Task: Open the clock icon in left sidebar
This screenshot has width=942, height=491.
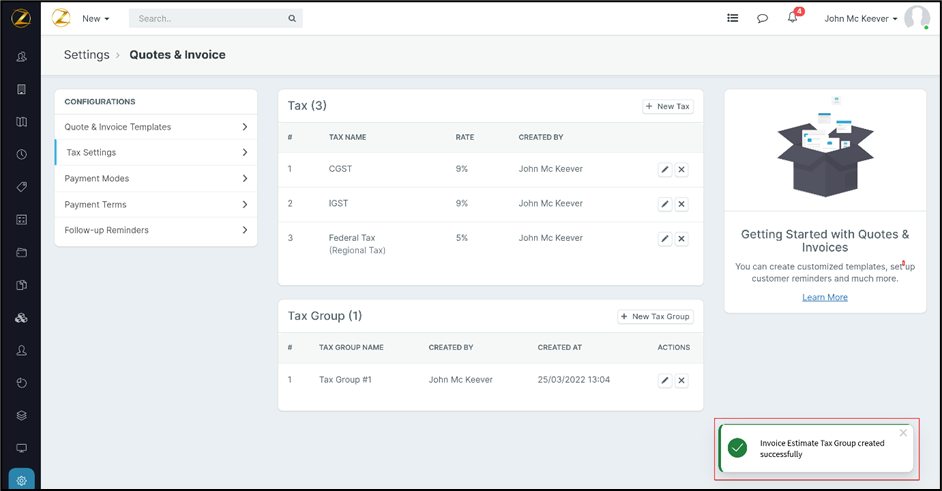Action: [21, 155]
